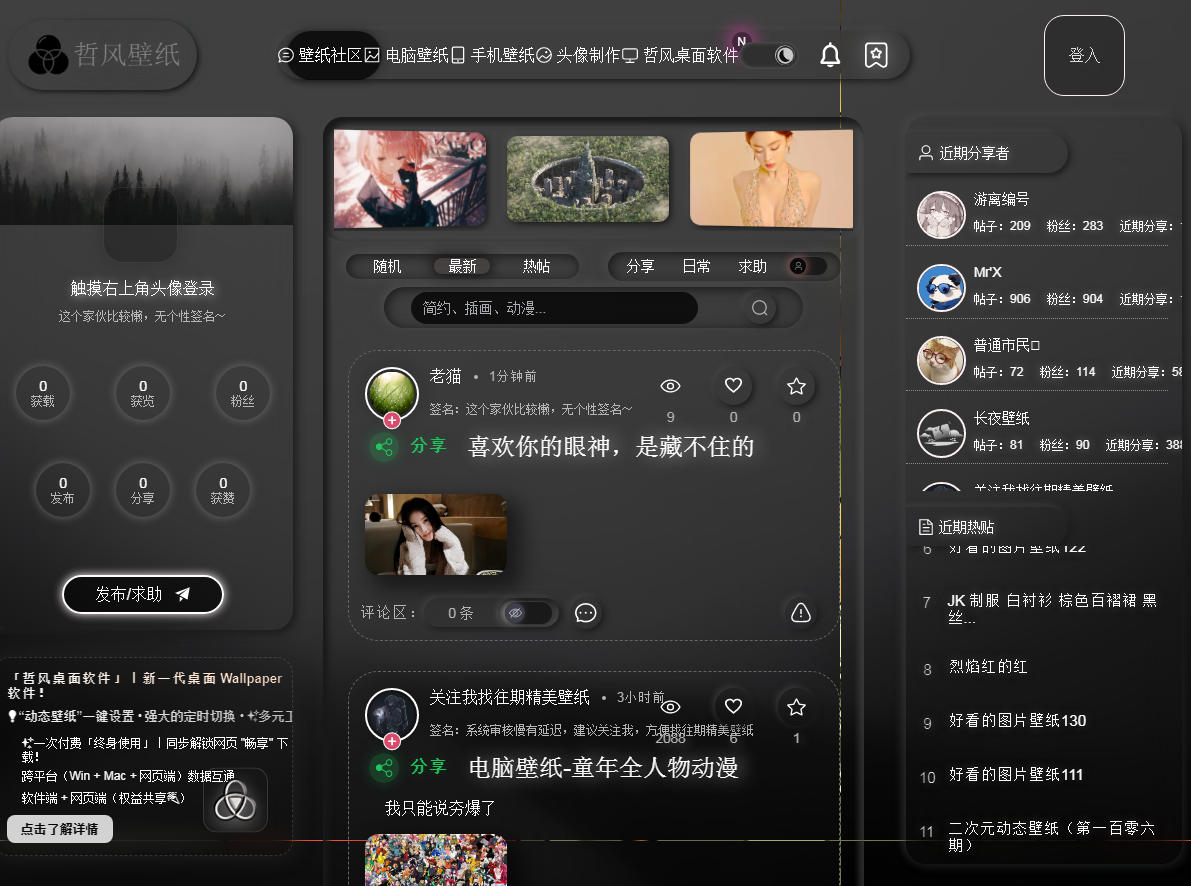
Task: Like 老猫's post with the heart icon
Action: pos(733,385)
